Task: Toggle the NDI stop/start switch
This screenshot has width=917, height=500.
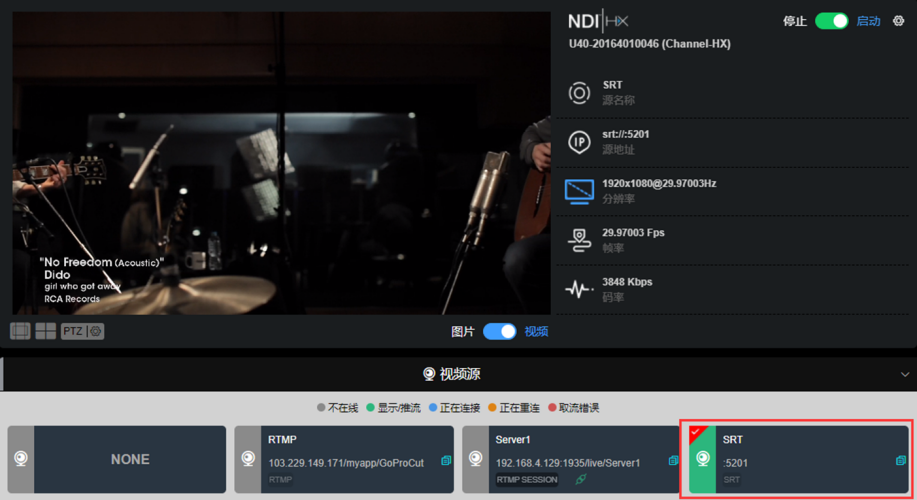Action: (831, 21)
